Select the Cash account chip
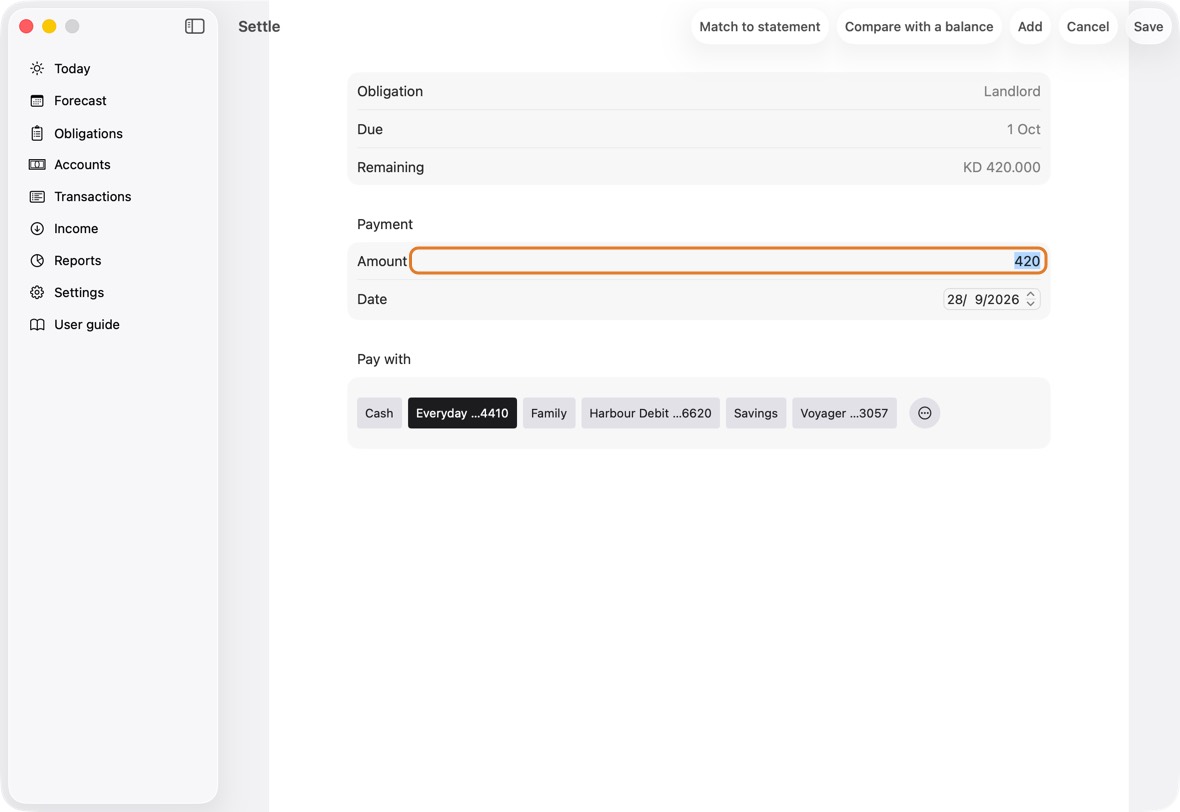Viewport: 1180px width, 812px height. (x=379, y=413)
